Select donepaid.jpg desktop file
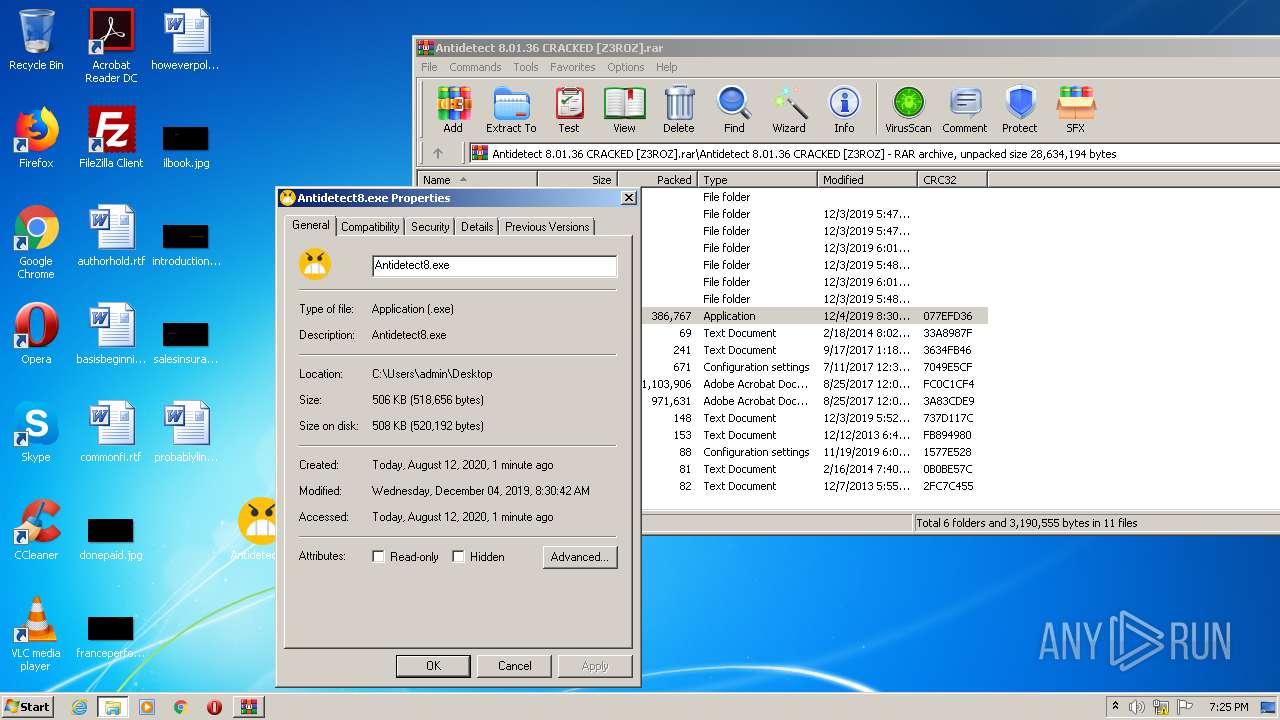Viewport: 1280px width, 720px height. pyautogui.click(x=111, y=538)
